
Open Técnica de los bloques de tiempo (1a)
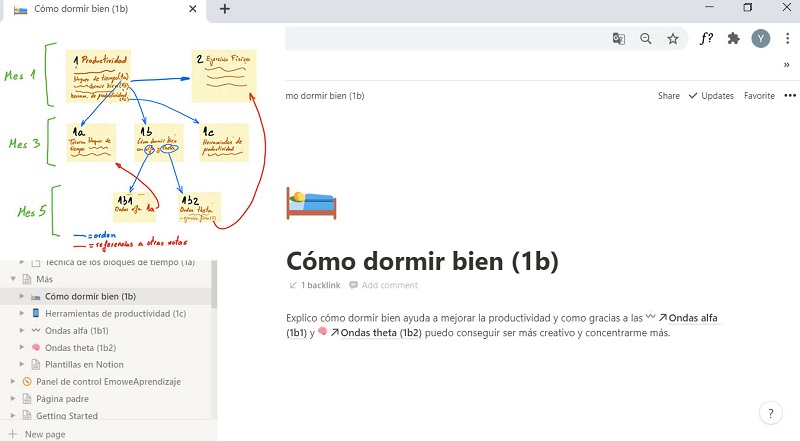pos(120,262)
